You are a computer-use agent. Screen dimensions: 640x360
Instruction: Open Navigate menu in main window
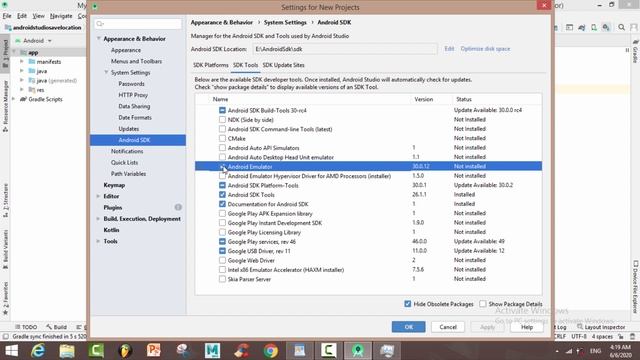tap(61, 16)
